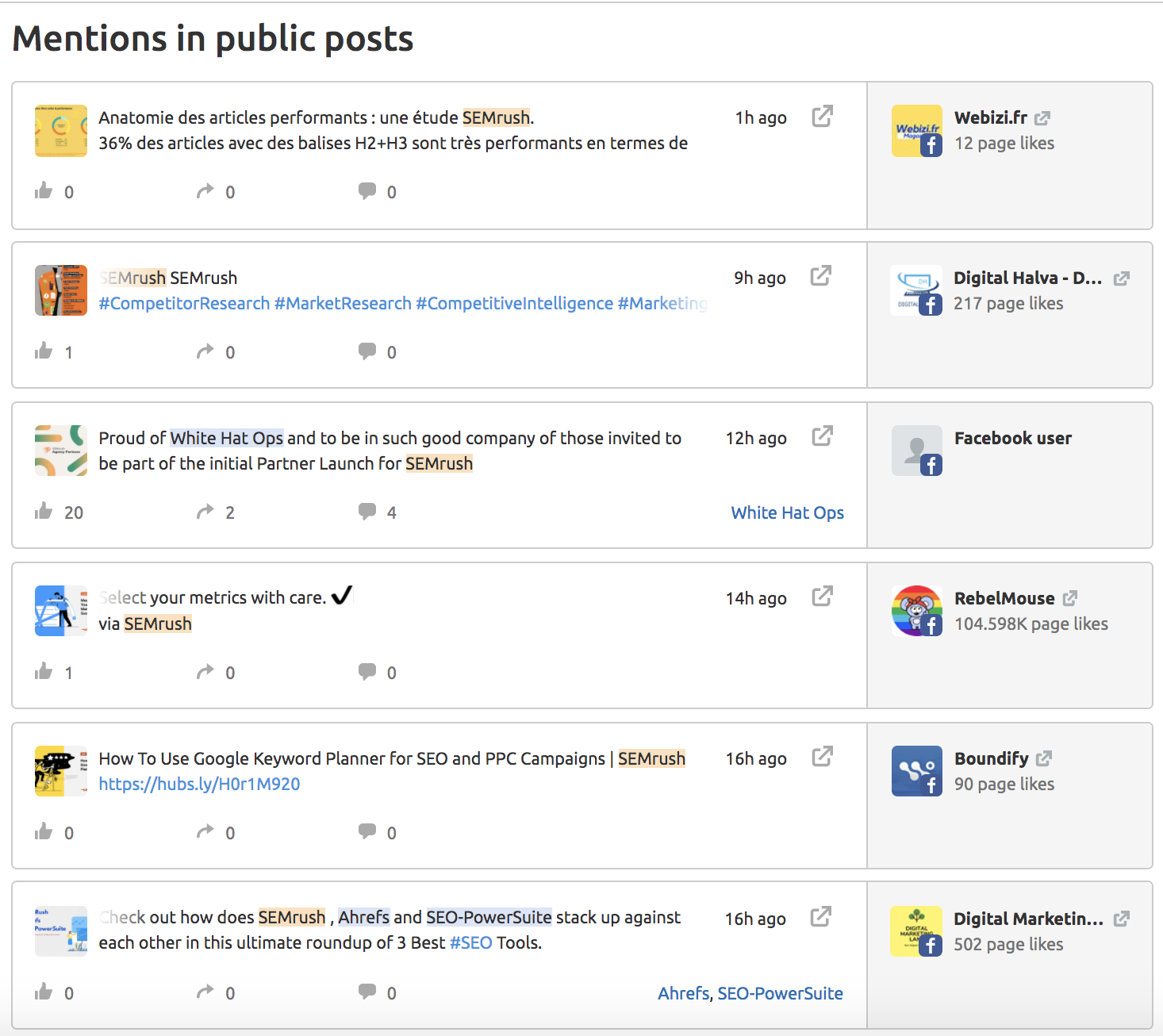Screen dimensions: 1163x1036
Task: Click share icon on 'Select your metrics' post
Action: point(205,671)
